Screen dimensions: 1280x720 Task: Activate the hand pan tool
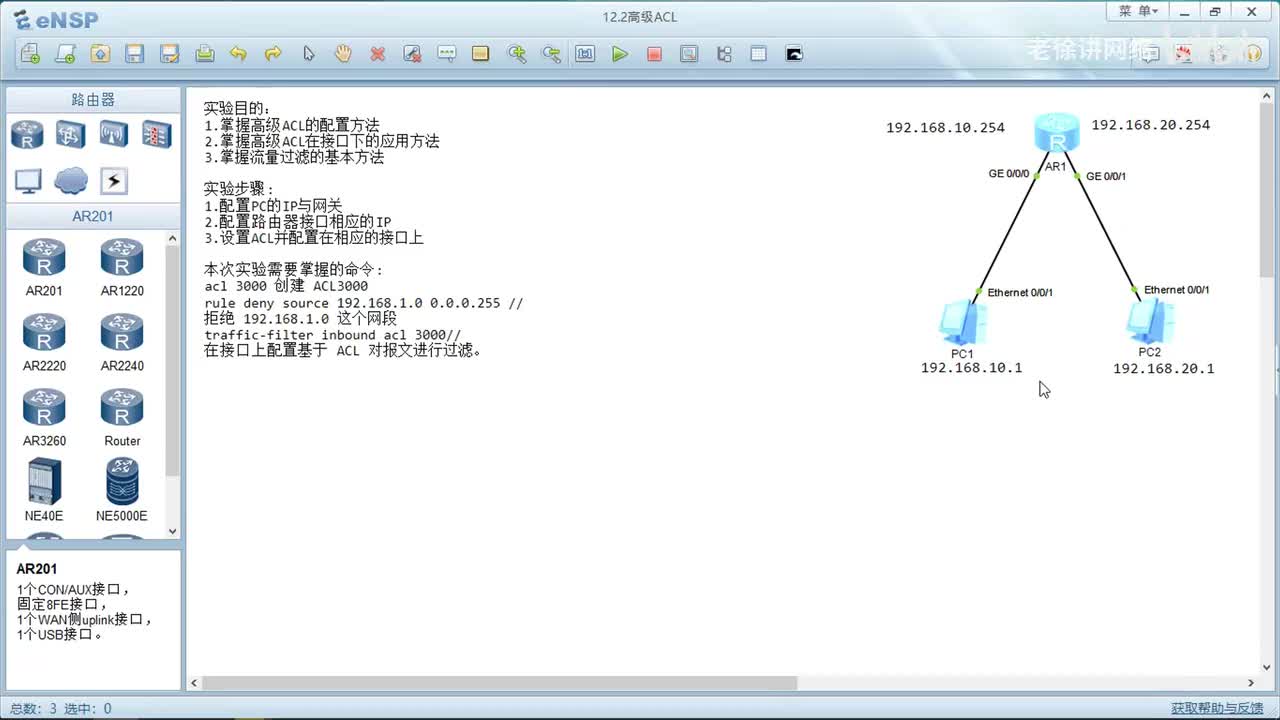[343, 54]
